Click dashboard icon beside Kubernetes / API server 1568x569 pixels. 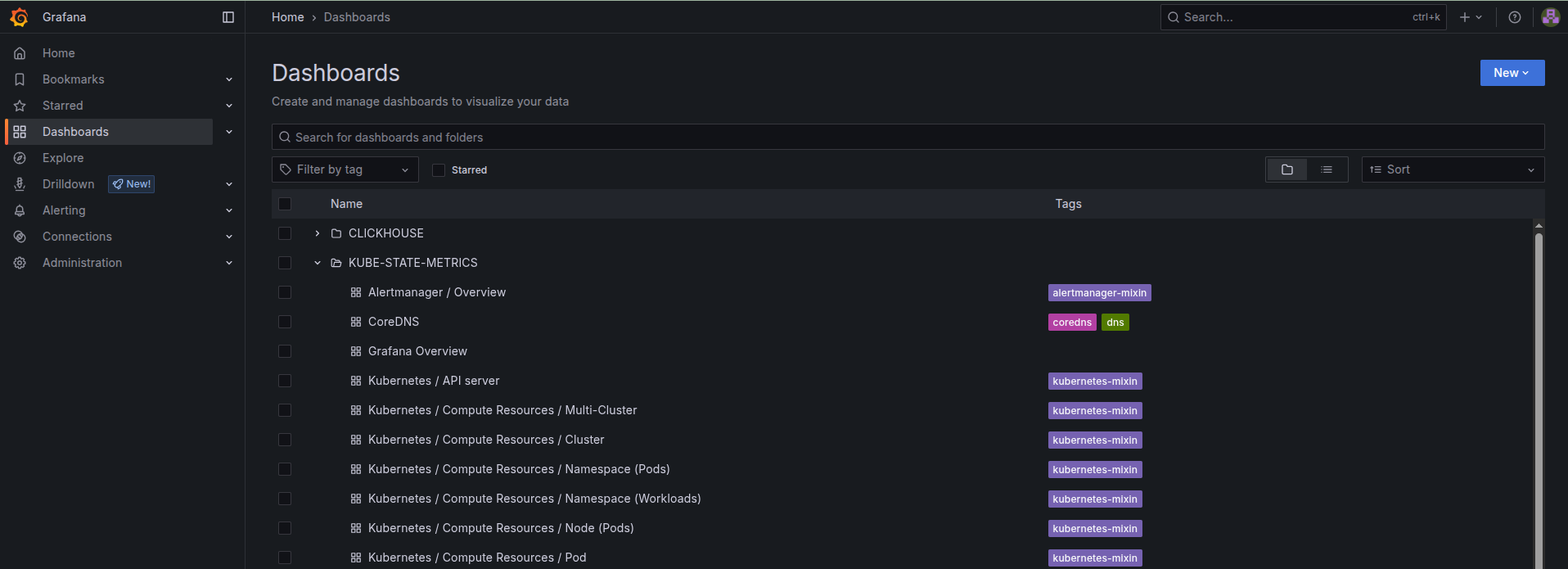click(x=356, y=381)
